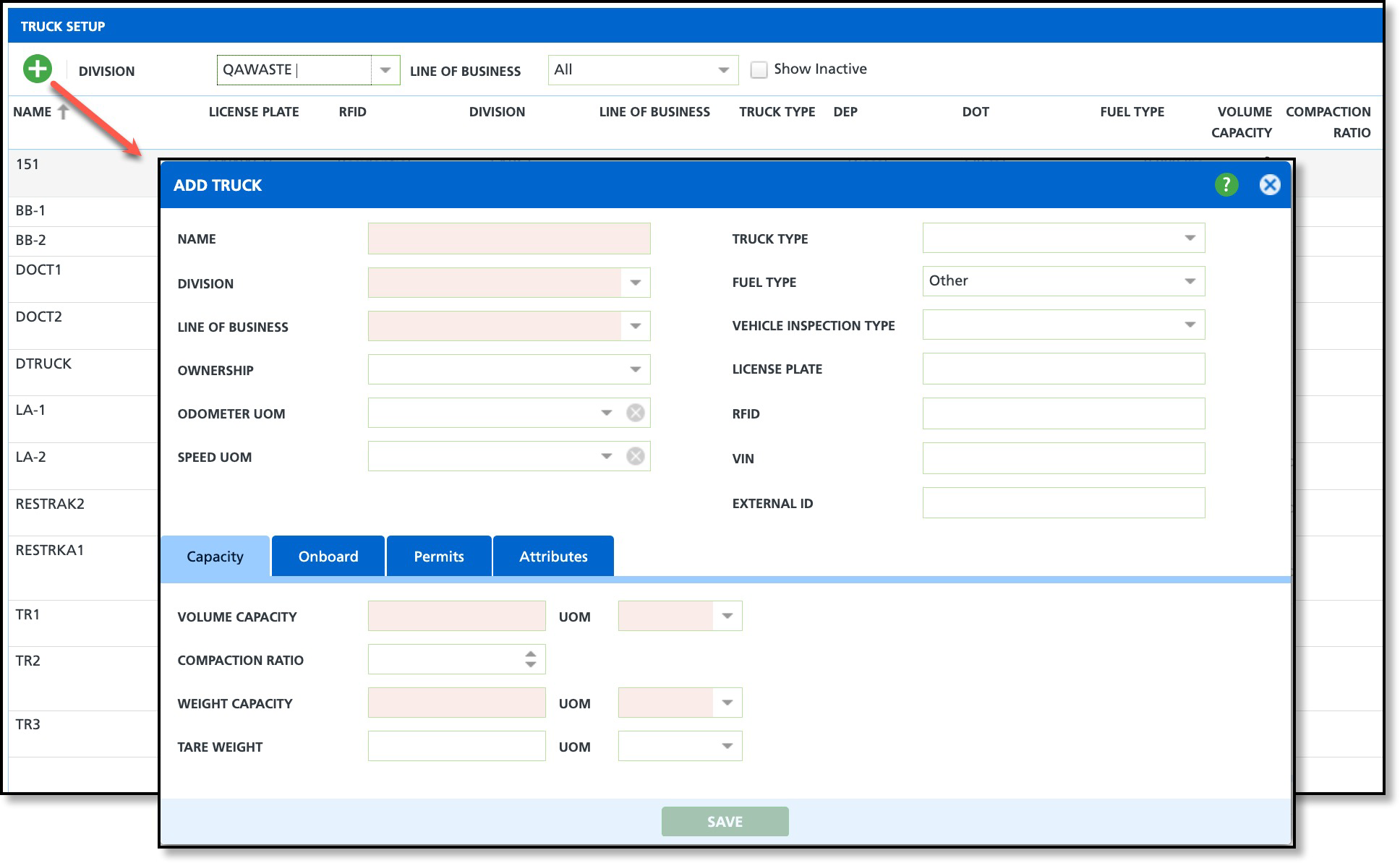Clear the Speed UOM selection
1400x863 pixels.
coord(635,456)
